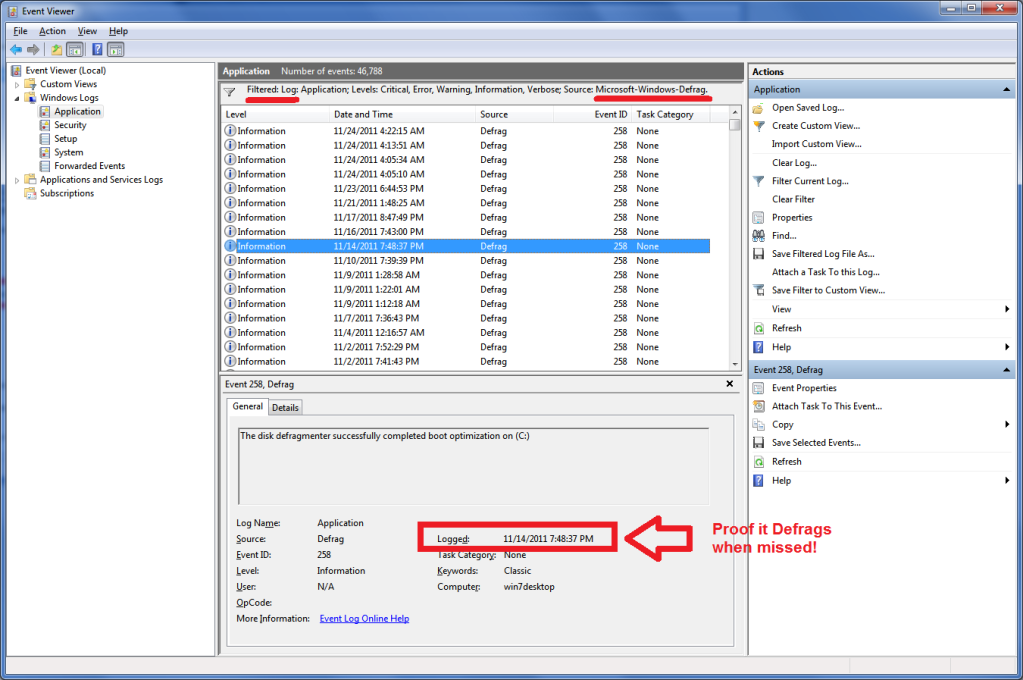
Task: Toggle the Show/Hide action pane icon
Action: (x=115, y=49)
